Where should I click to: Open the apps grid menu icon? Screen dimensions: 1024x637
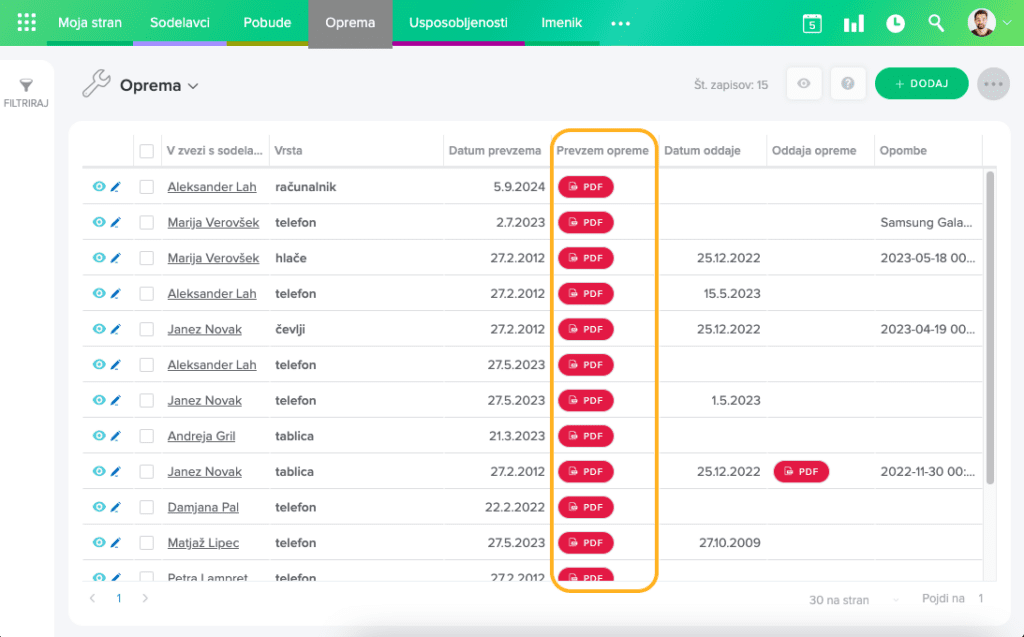[x=27, y=23]
